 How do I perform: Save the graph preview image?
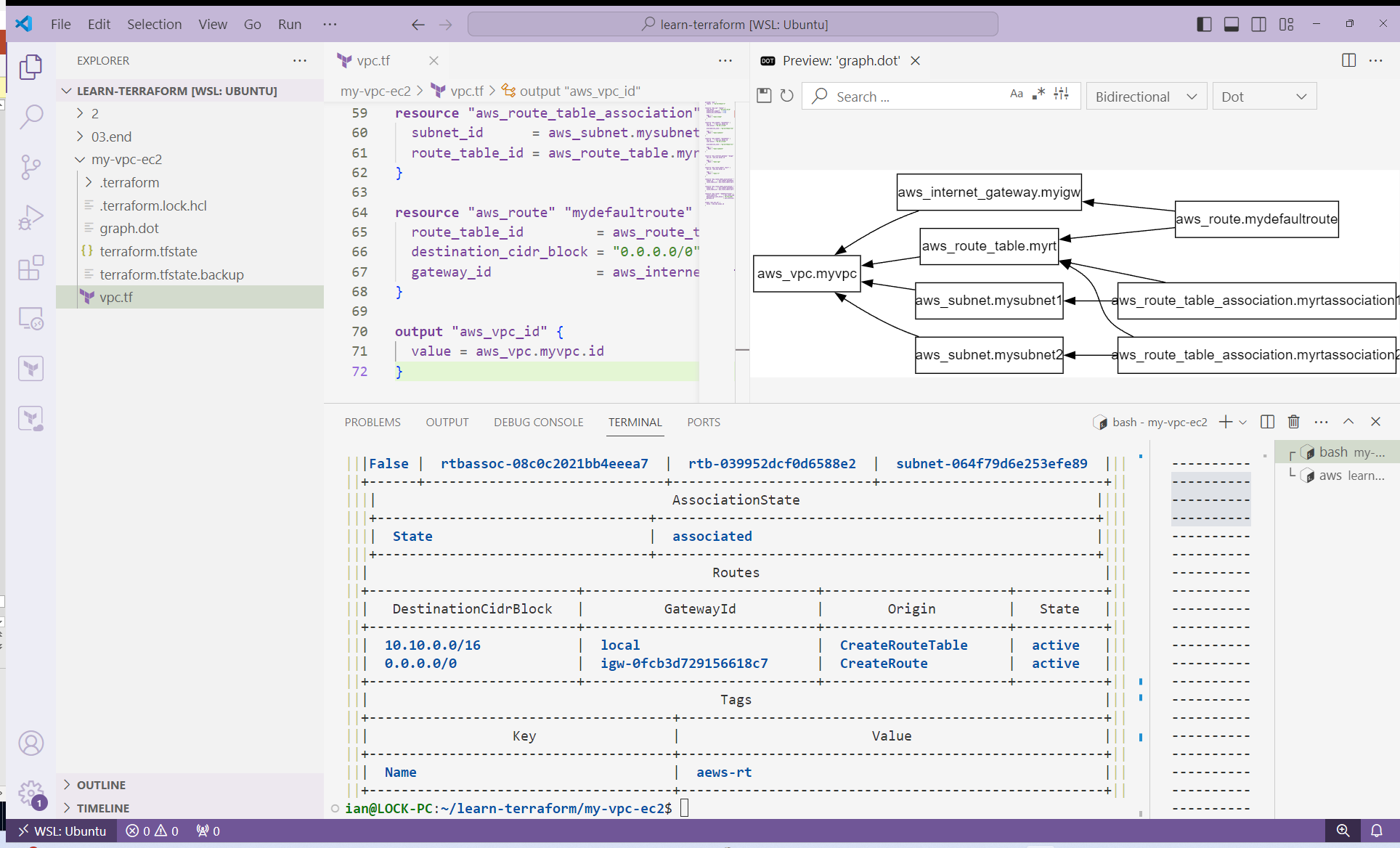(764, 96)
